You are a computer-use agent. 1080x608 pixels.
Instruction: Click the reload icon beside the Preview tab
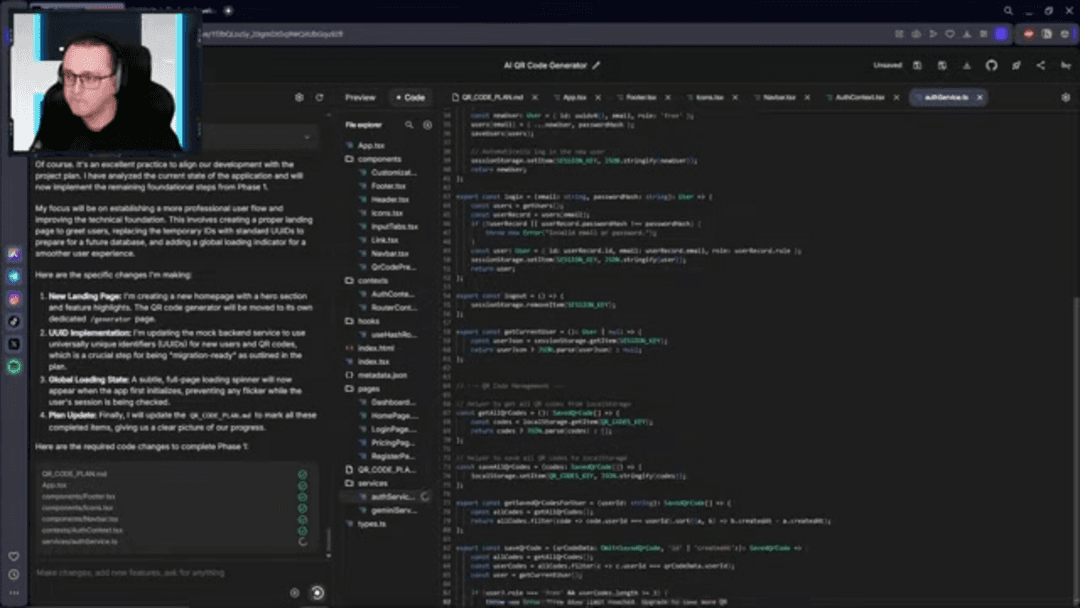pos(320,98)
